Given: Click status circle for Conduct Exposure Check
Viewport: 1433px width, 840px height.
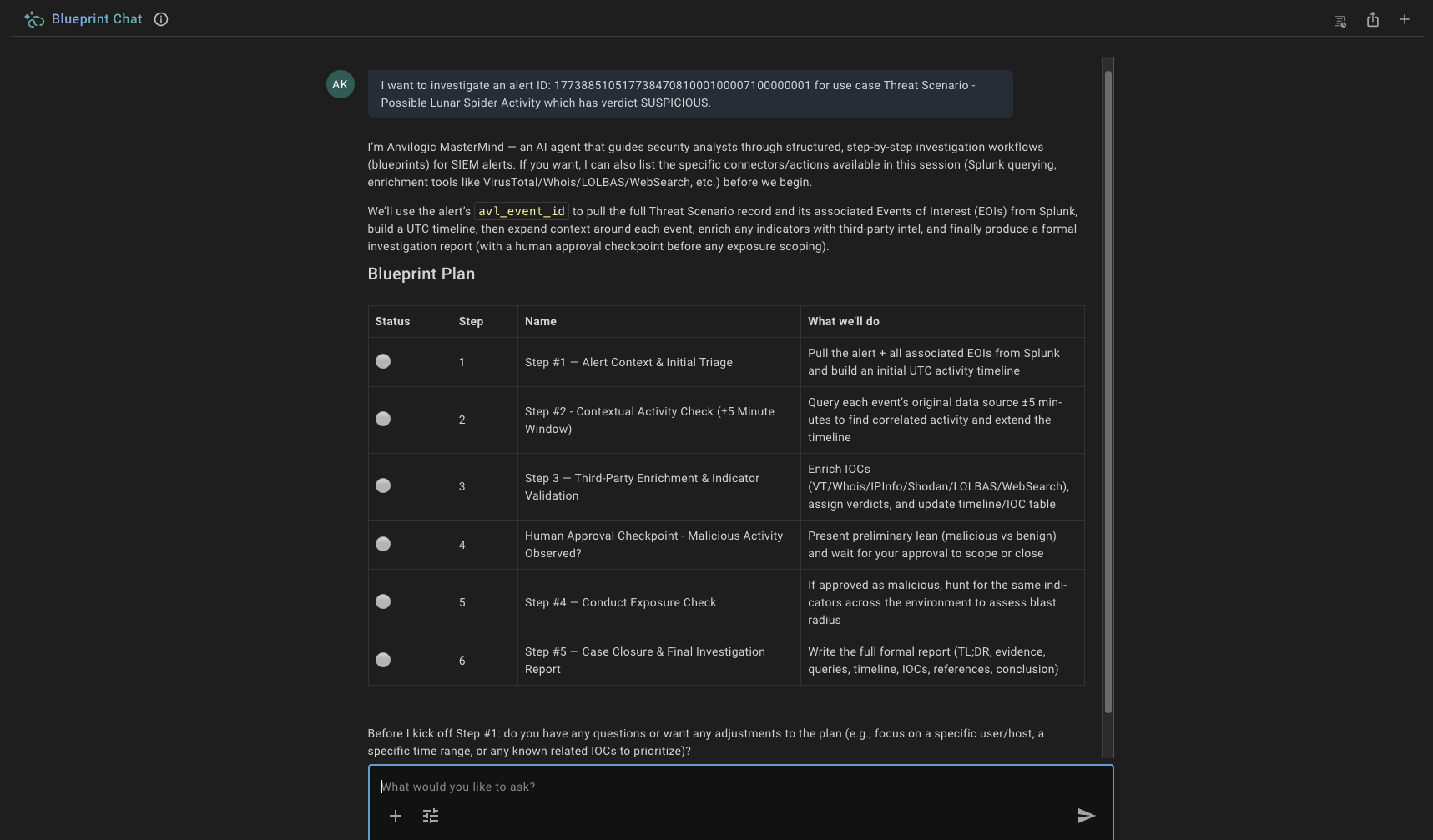Looking at the screenshot, I should [383, 601].
